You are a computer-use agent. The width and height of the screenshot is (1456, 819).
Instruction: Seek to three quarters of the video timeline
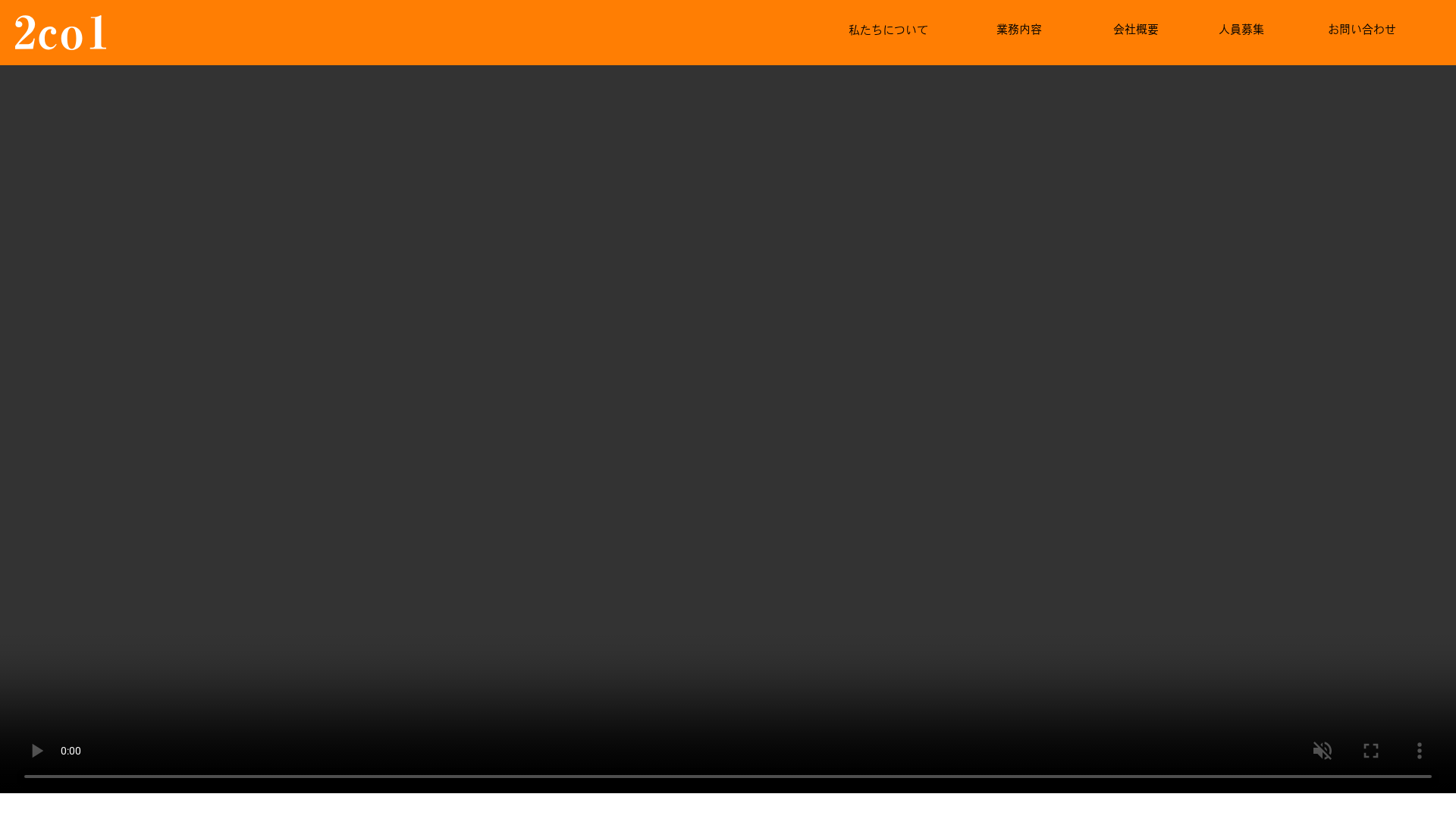click(x=1080, y=777)
